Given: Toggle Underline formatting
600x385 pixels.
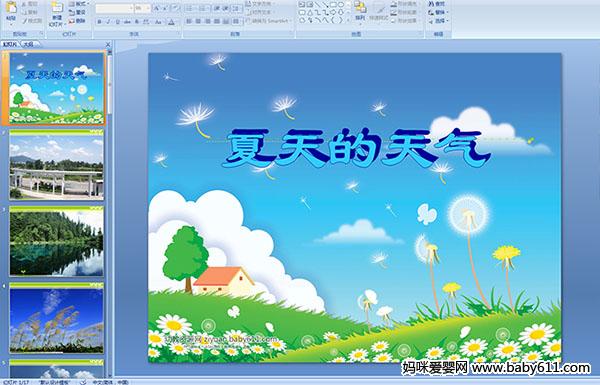Looking at the screenshot, I should click(117, 22).
